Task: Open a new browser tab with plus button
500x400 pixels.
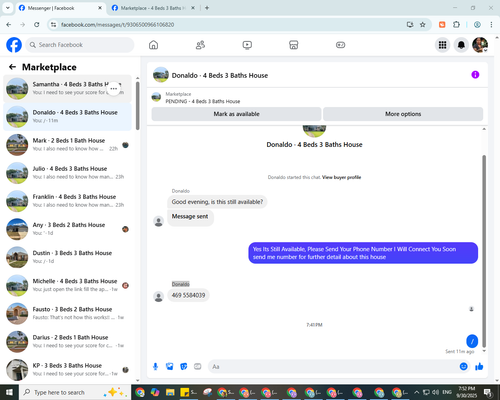Action: 207,8
